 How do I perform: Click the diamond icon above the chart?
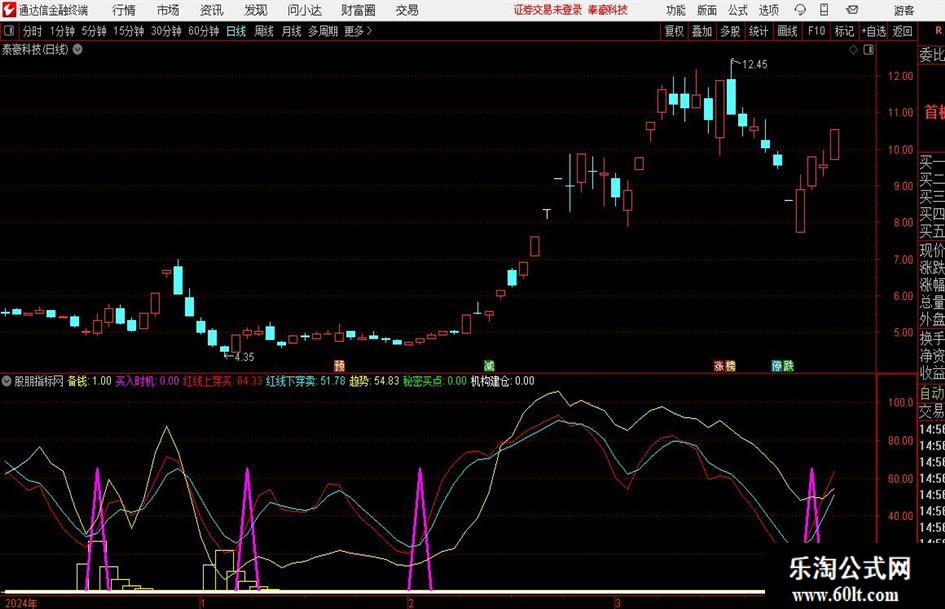pyautogui.click(x=853, y=50)
